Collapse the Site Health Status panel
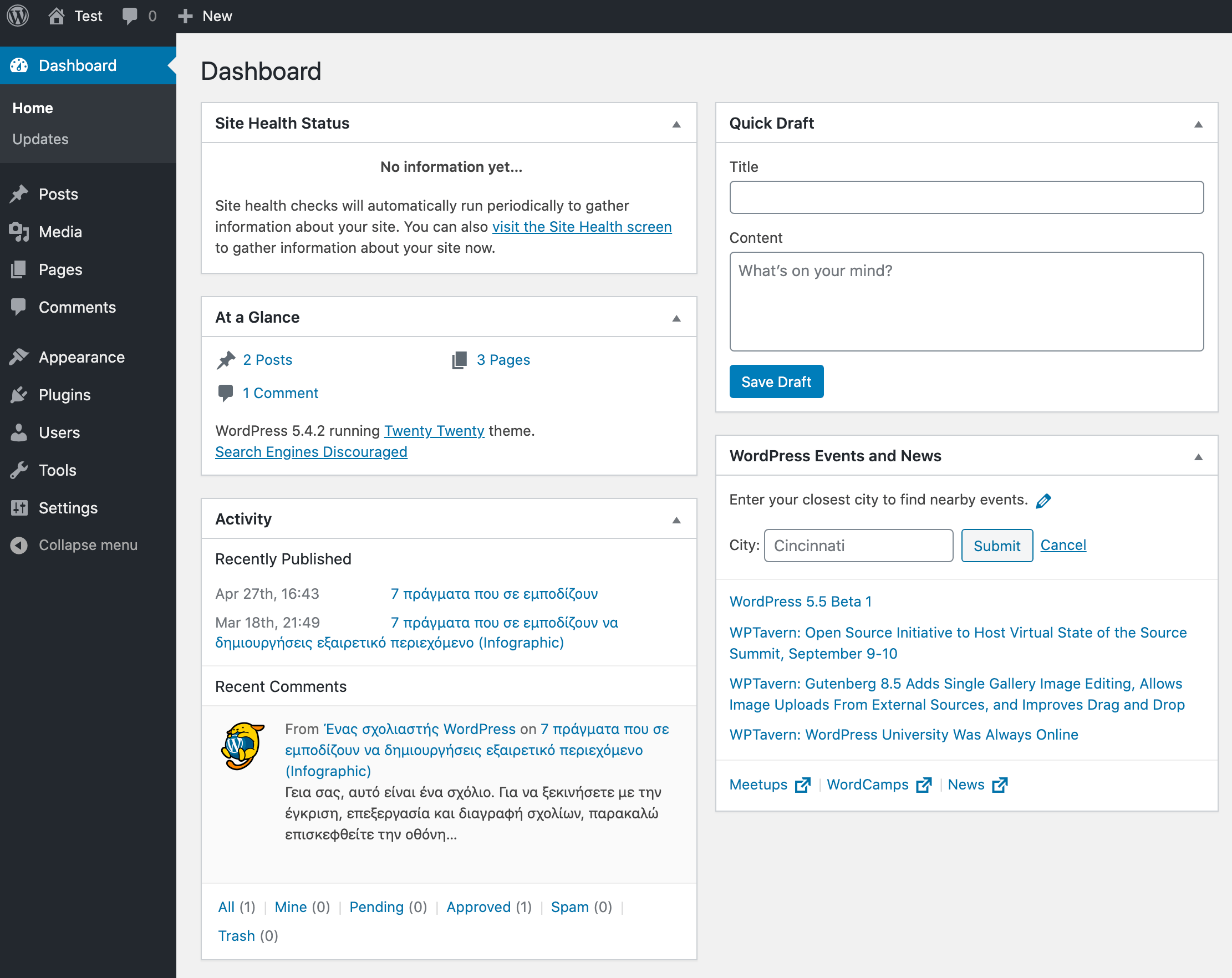This screenshot has width=1232, height=978. pos(676,124)
